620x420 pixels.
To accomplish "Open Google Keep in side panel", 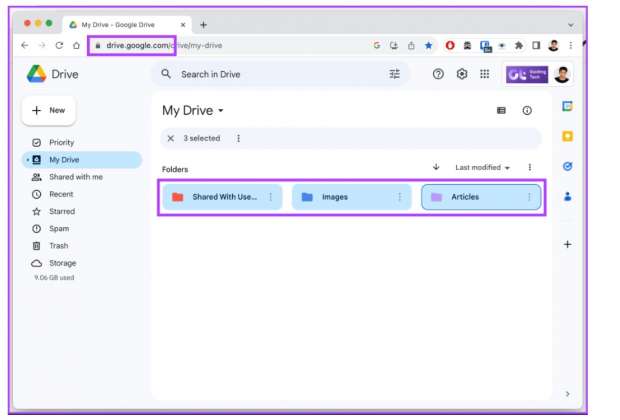I will pyautogui.click(x=568, y=136).
